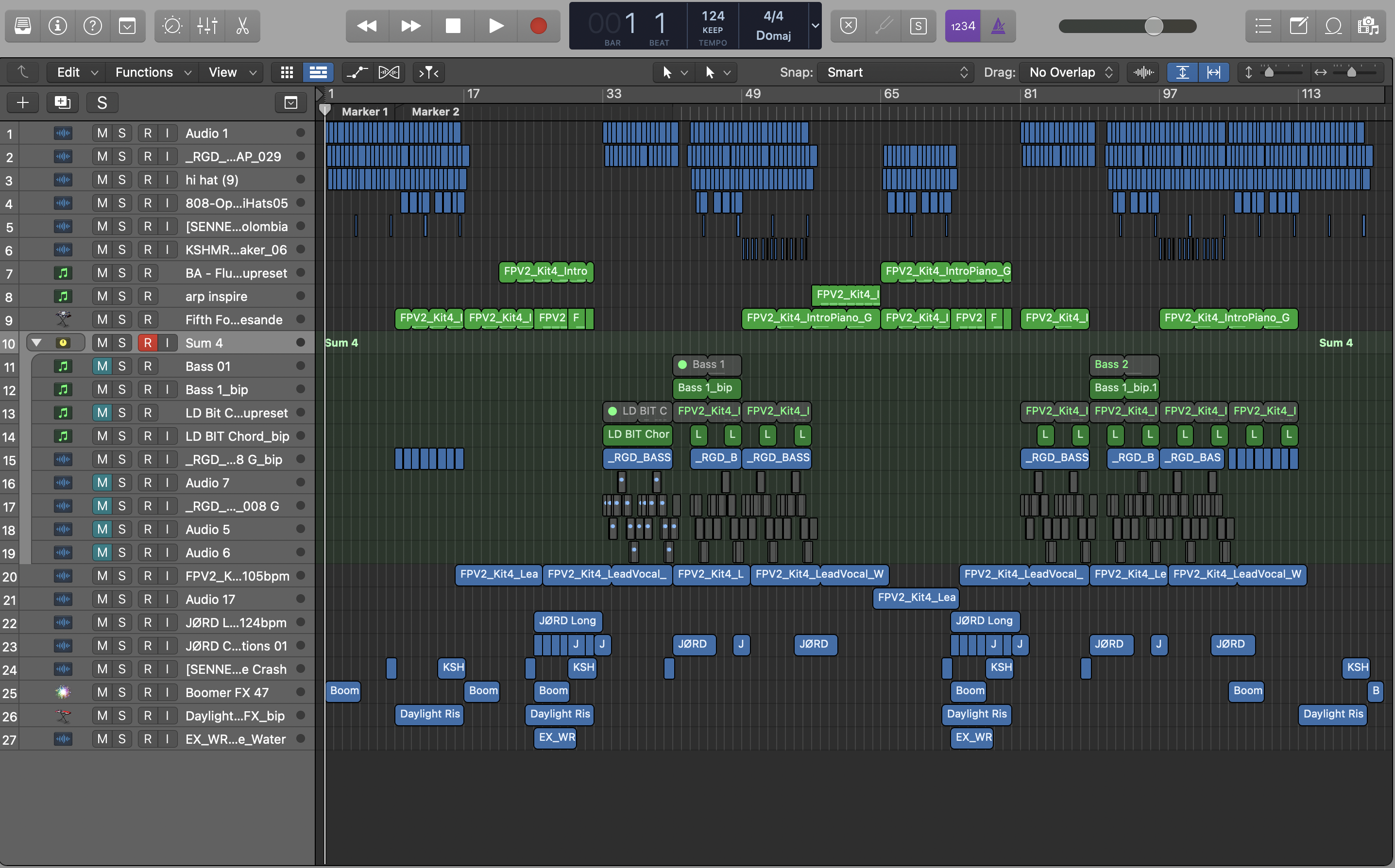Click the Catch Playhead button
1395x868 pixels.
point(428,72)
